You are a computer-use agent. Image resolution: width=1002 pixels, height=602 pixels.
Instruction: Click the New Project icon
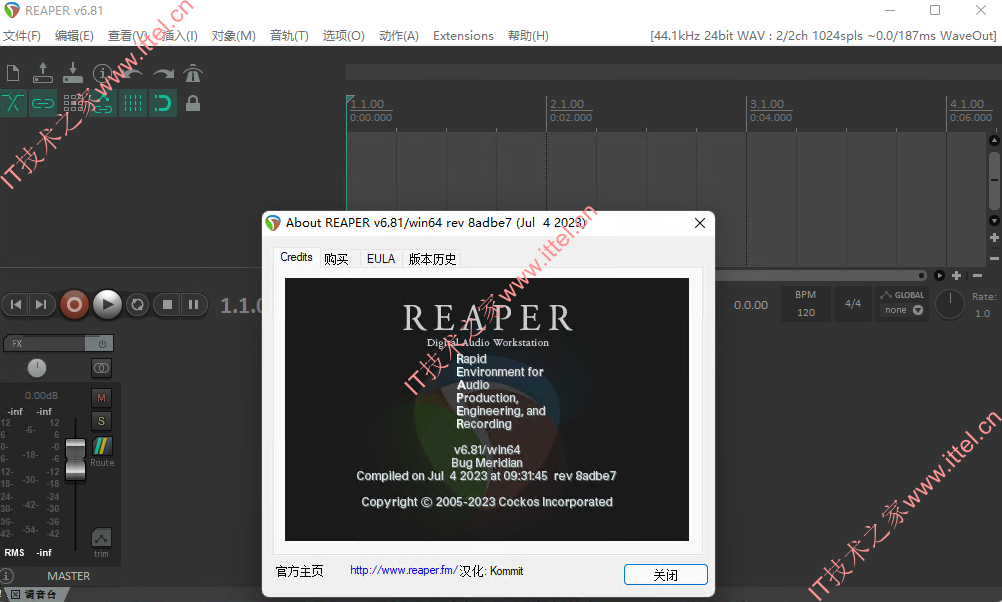point(13,73)
